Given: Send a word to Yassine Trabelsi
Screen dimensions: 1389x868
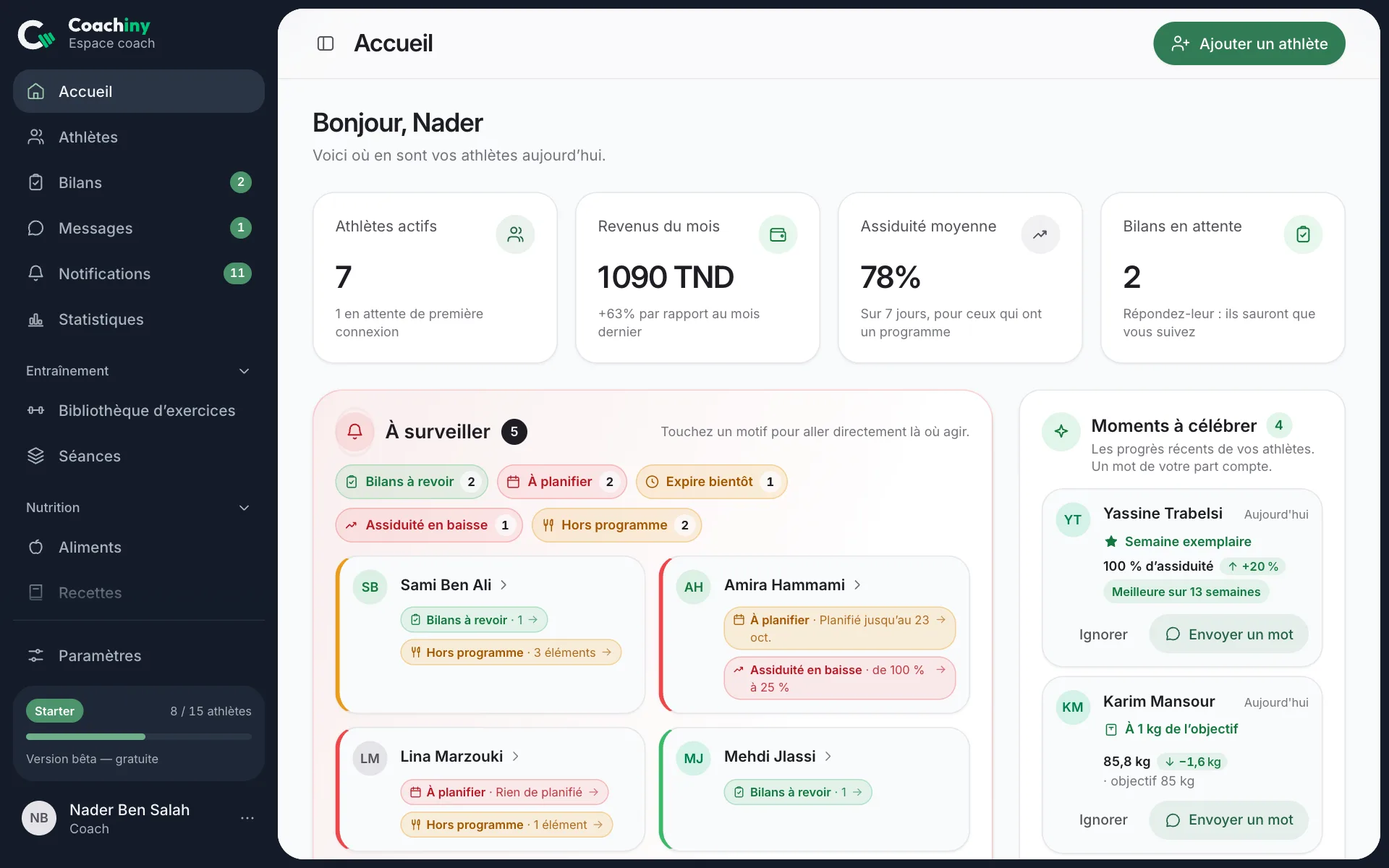Looking at the screenshot, I should pyautogui.click(x=1228, y=634).
